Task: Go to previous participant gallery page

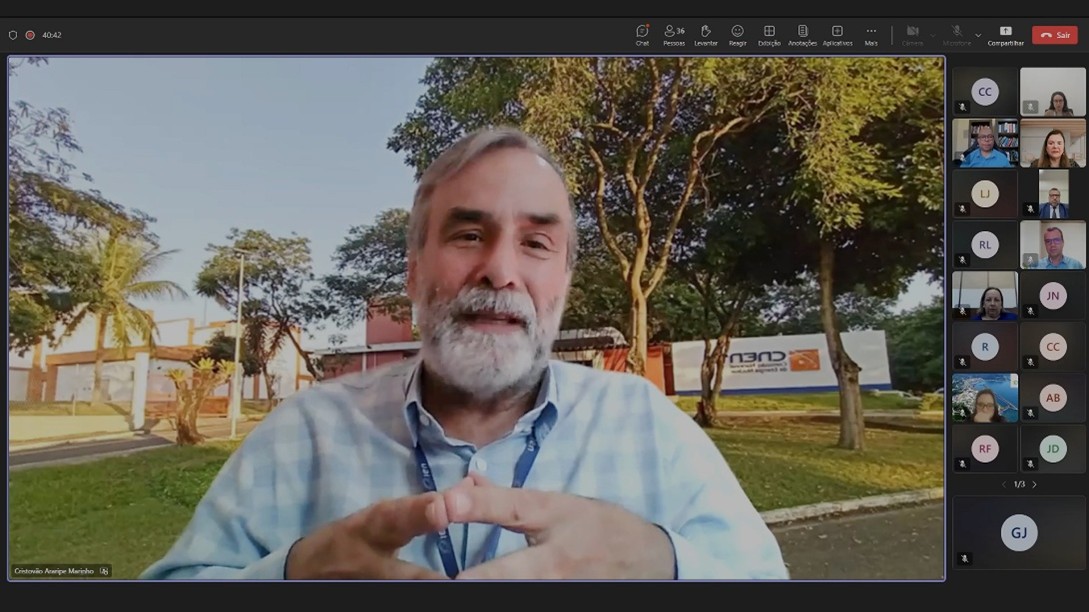Action: [1004, 484]
